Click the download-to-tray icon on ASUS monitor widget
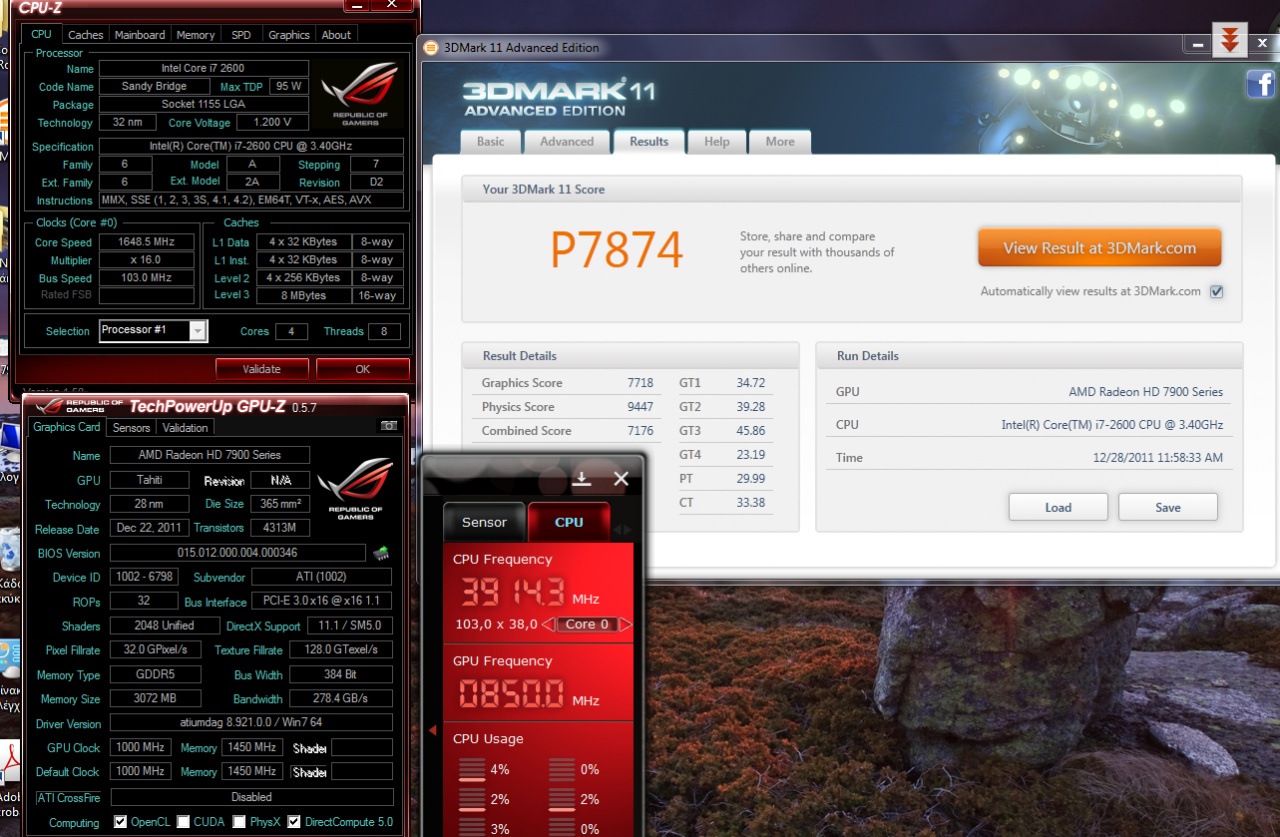 tap(582, 479)
